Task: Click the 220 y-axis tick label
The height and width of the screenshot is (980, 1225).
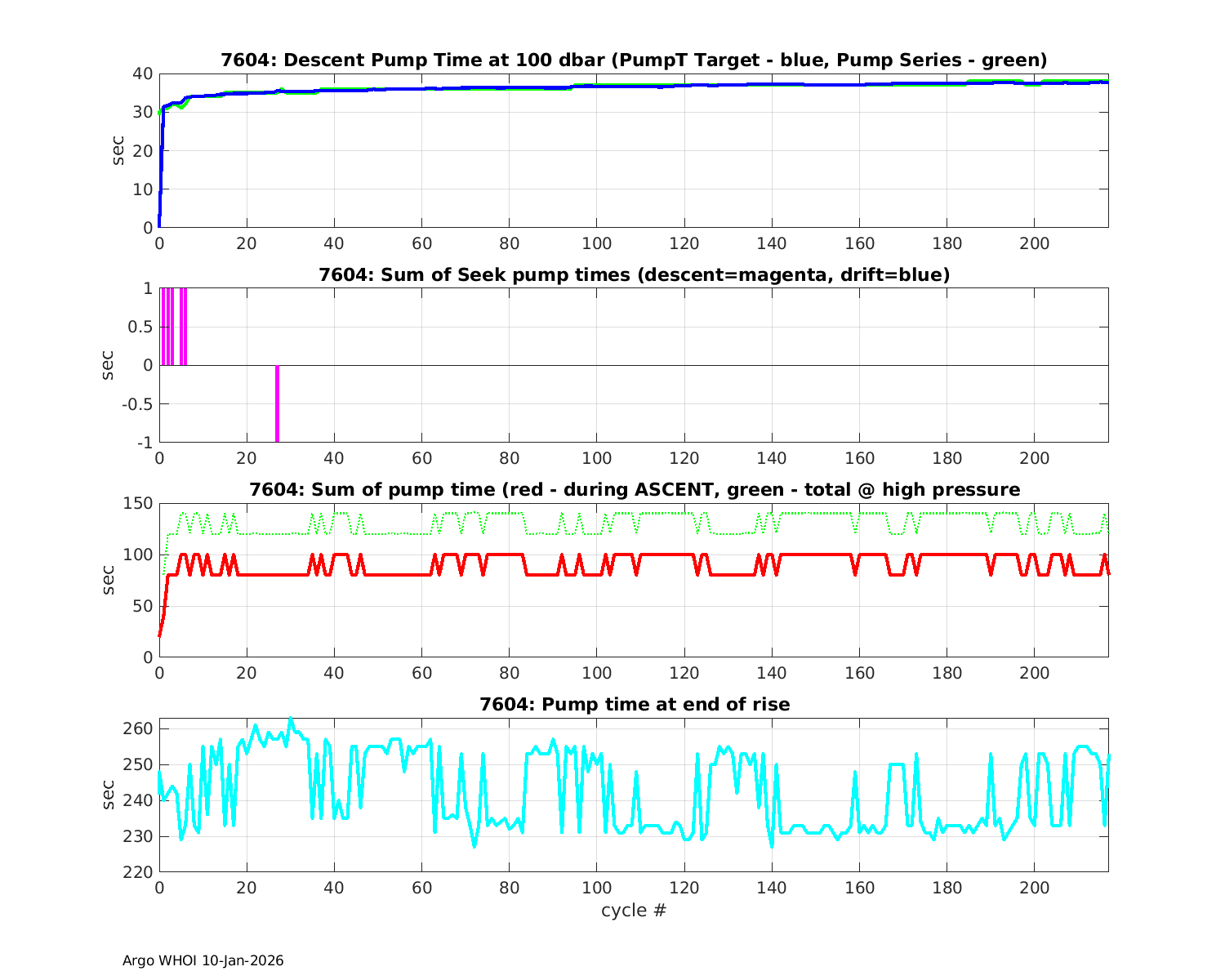Action: pyautogui.click(x=140, y=872)
